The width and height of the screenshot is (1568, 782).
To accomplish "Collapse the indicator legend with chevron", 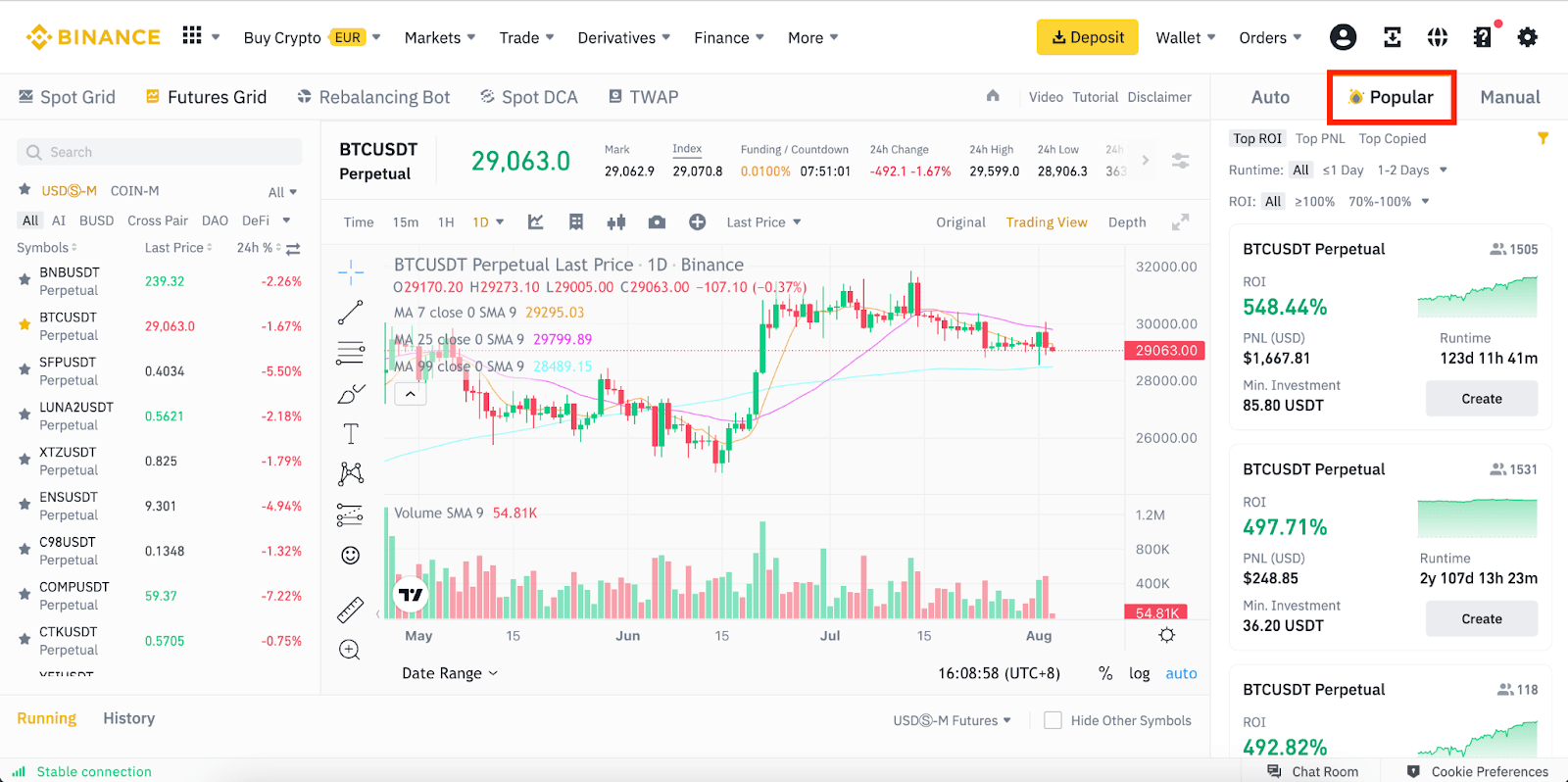I will point(410,394).
